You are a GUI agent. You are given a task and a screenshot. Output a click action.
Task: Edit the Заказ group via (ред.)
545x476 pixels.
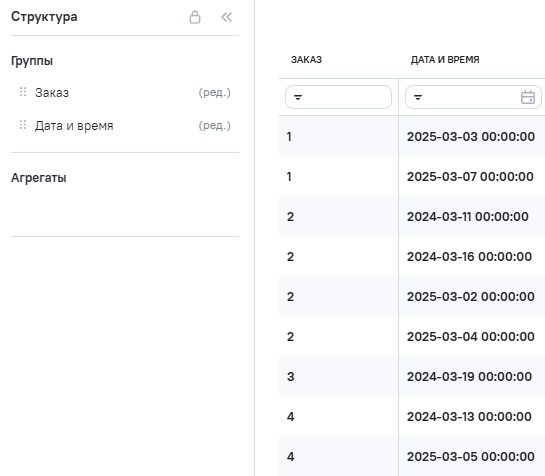pos(214,92)
